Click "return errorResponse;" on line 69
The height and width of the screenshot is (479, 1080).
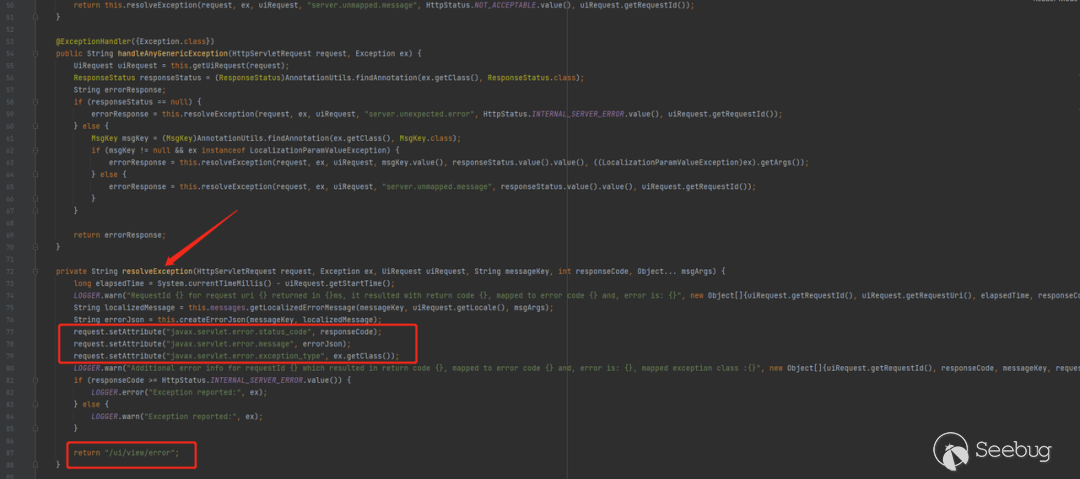120,235
